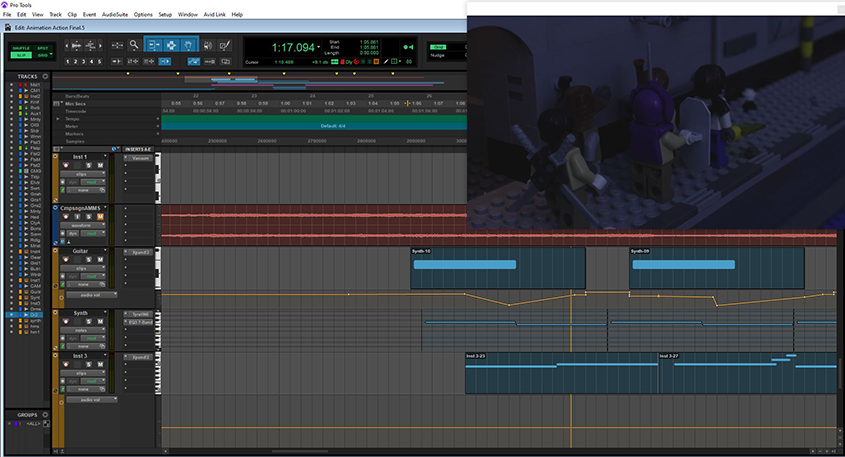845x457 pixels.
Task: Solo the Synth track
Action: pyautogui.click(x=90, y=321)
